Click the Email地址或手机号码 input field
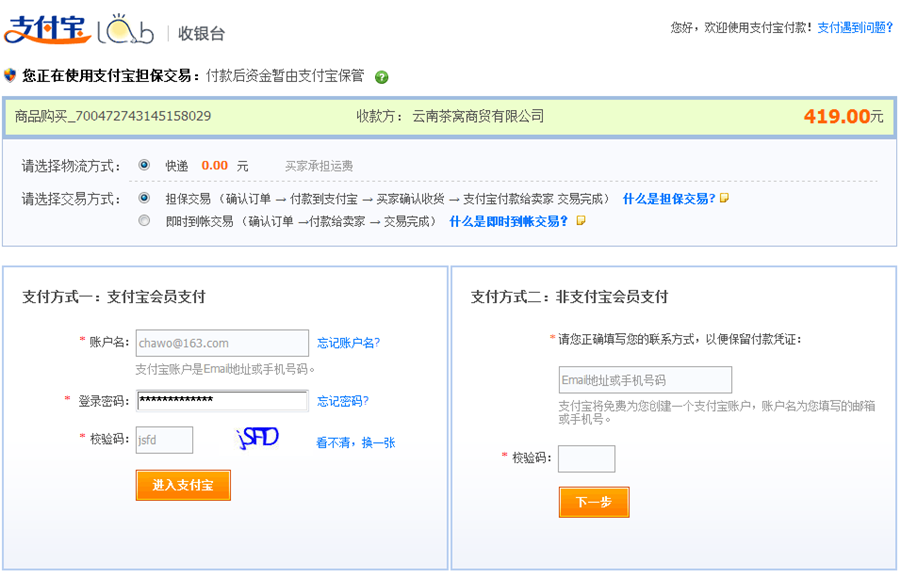Image resolution: width=900 pixels, height=577 pixels. [645, 380]
